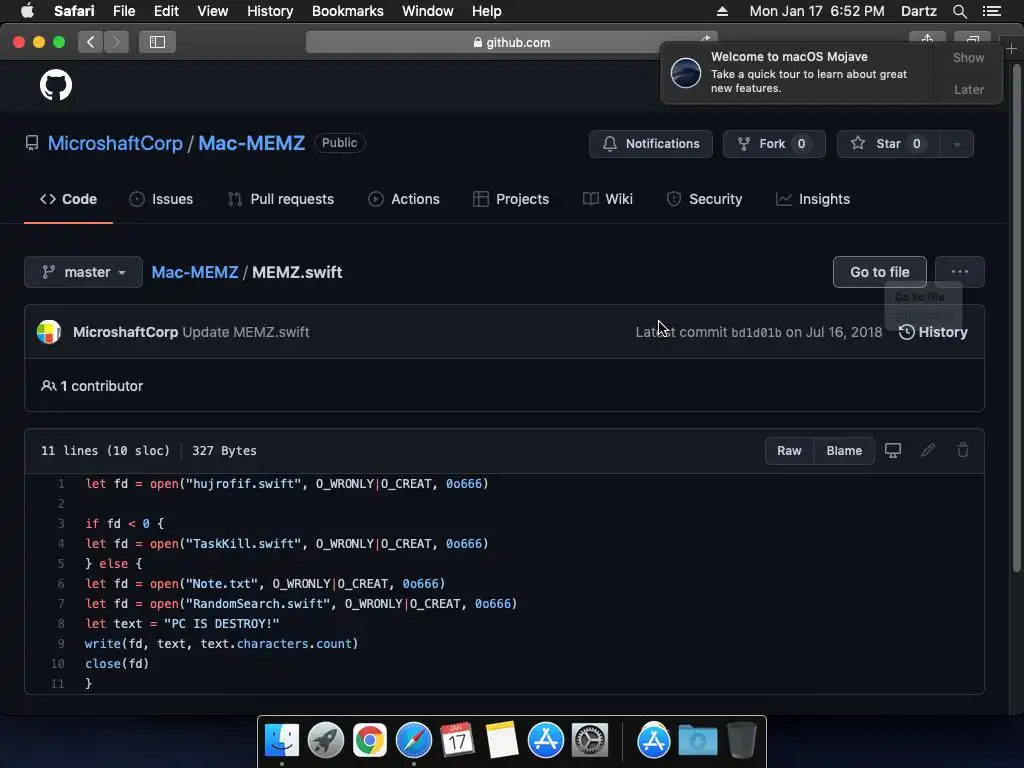Select the Code tab

pos(69,199)
